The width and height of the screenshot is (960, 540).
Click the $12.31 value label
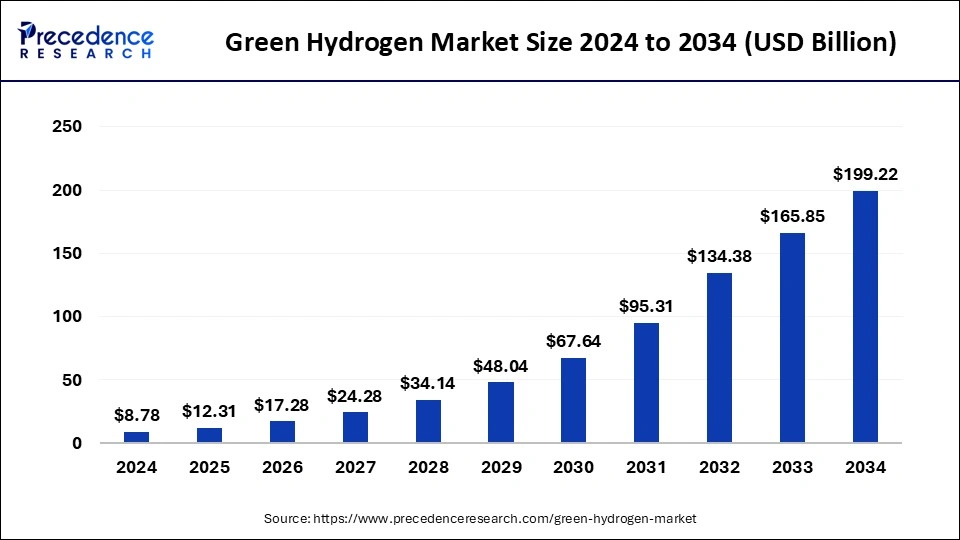[209, 411]
